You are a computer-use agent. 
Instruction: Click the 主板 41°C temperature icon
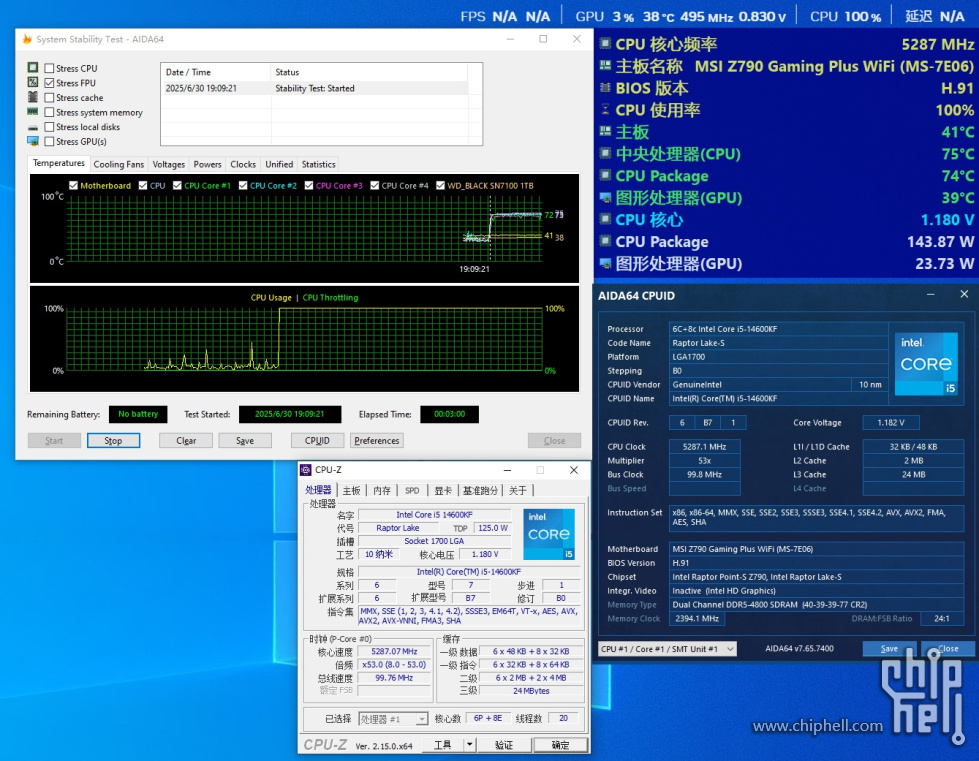[x=605, y=131]
